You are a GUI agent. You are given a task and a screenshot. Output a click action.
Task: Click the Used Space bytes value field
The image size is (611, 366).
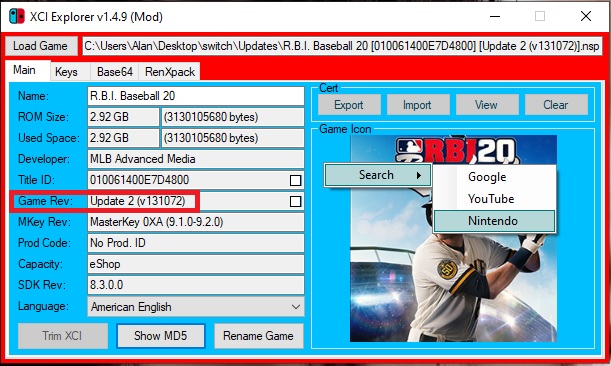[233, 138]
